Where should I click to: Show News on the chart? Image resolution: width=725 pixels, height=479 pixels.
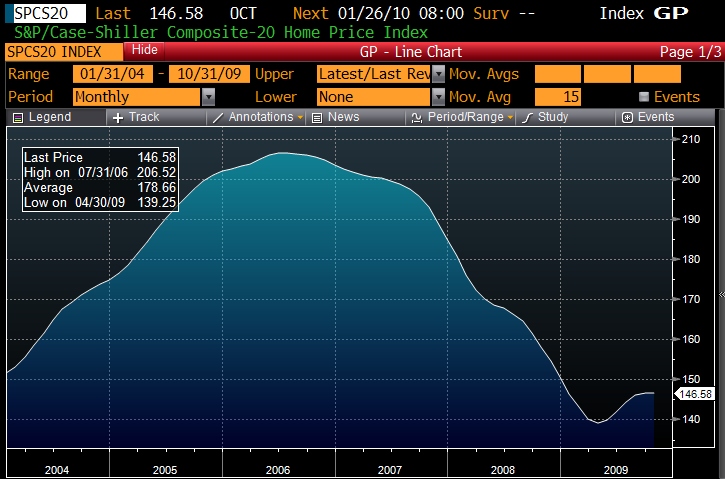[336, 117]
